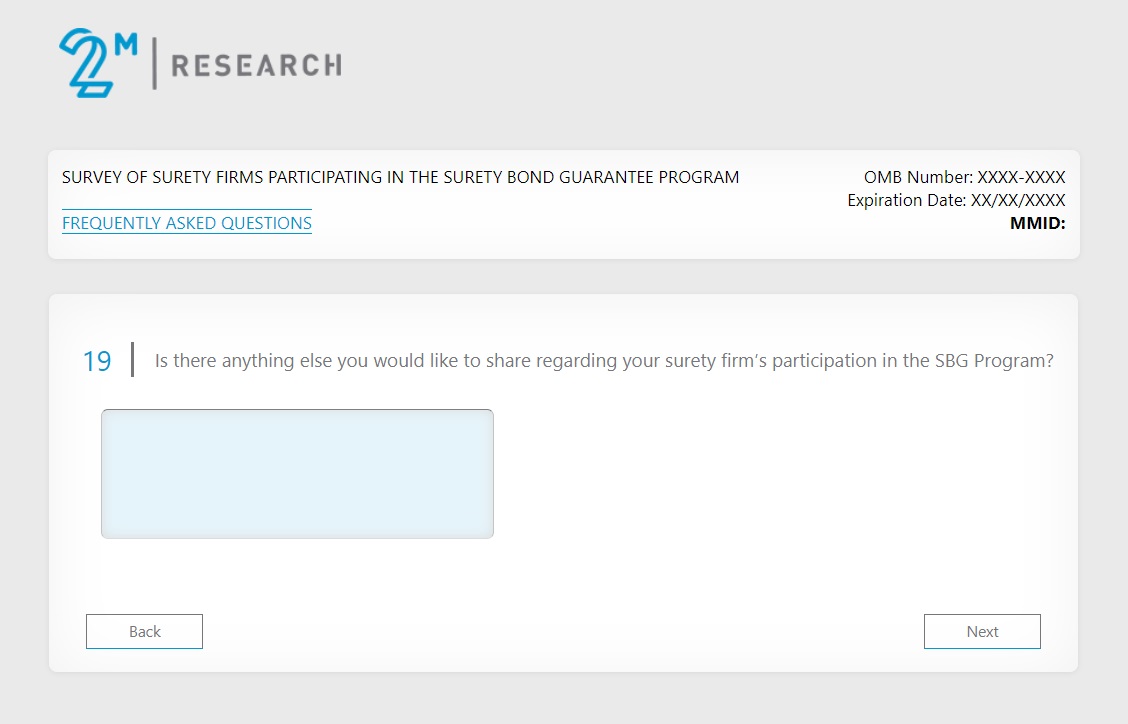Click the 2M logo icon
1128x724 pixels.
tap(88, 62)
